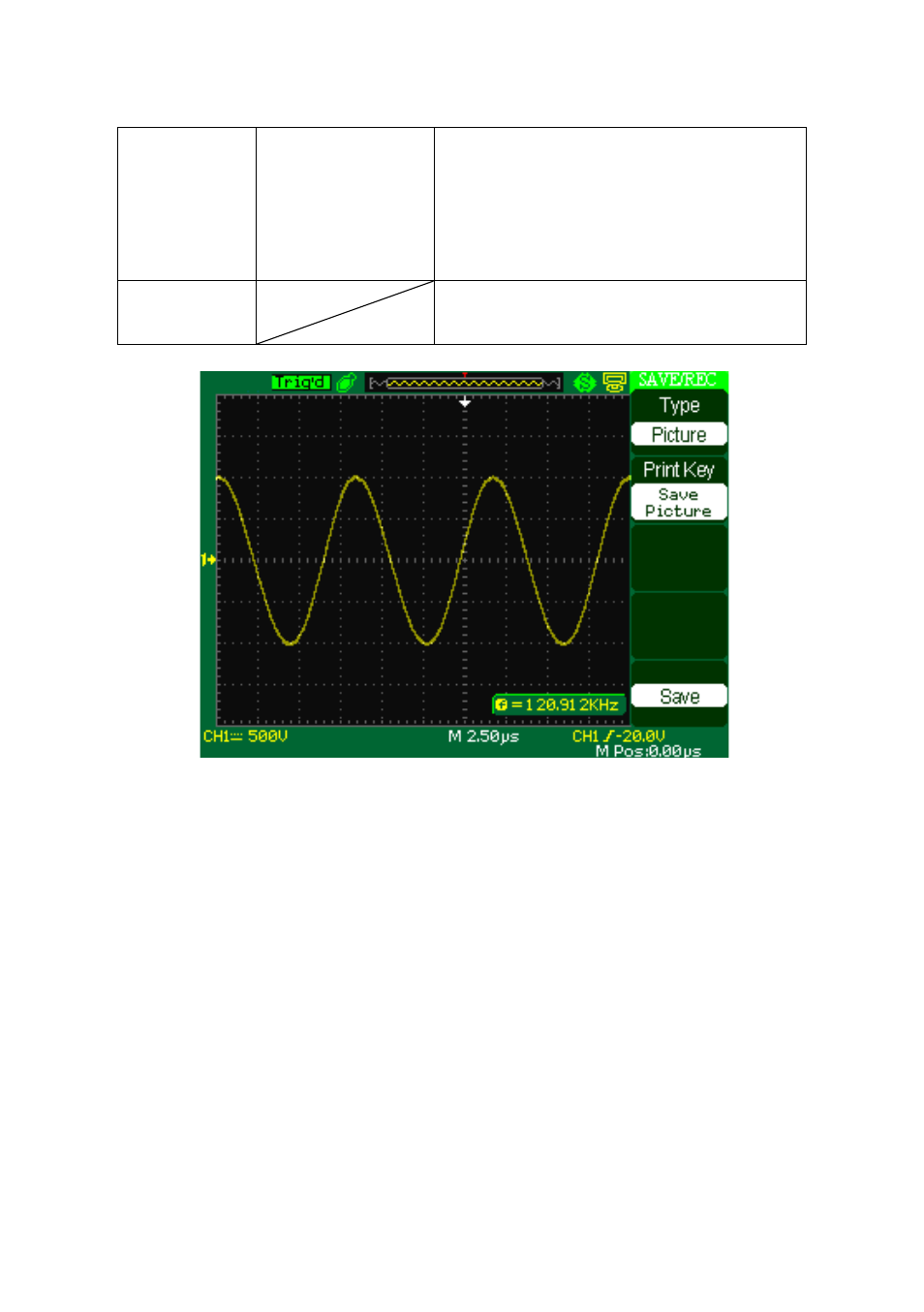Image resolution: width=924 pixels, height=1312 pixels.
Task: Change the Picture type value
Action: click(x=679, y=435)
